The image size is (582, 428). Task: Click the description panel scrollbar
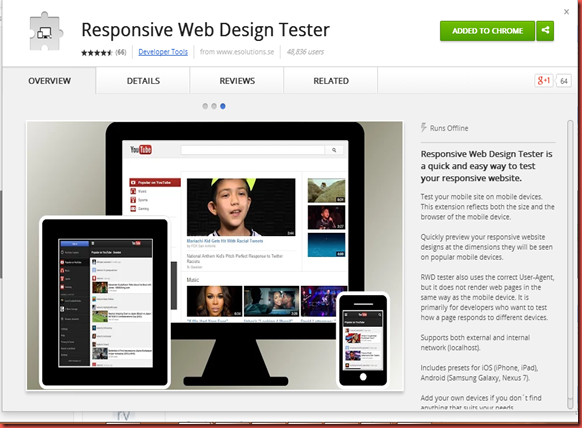pos(570,264)
